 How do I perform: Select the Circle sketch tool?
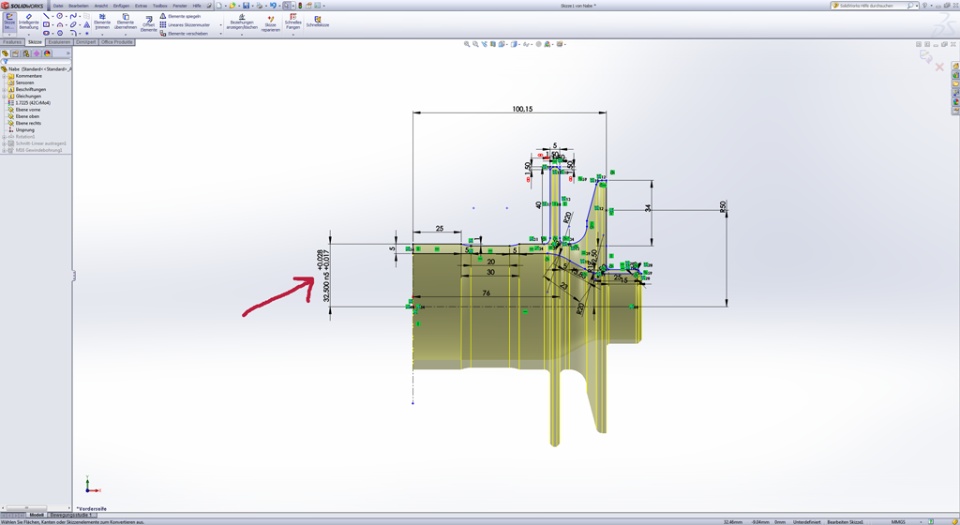click(x=60, y=16)
